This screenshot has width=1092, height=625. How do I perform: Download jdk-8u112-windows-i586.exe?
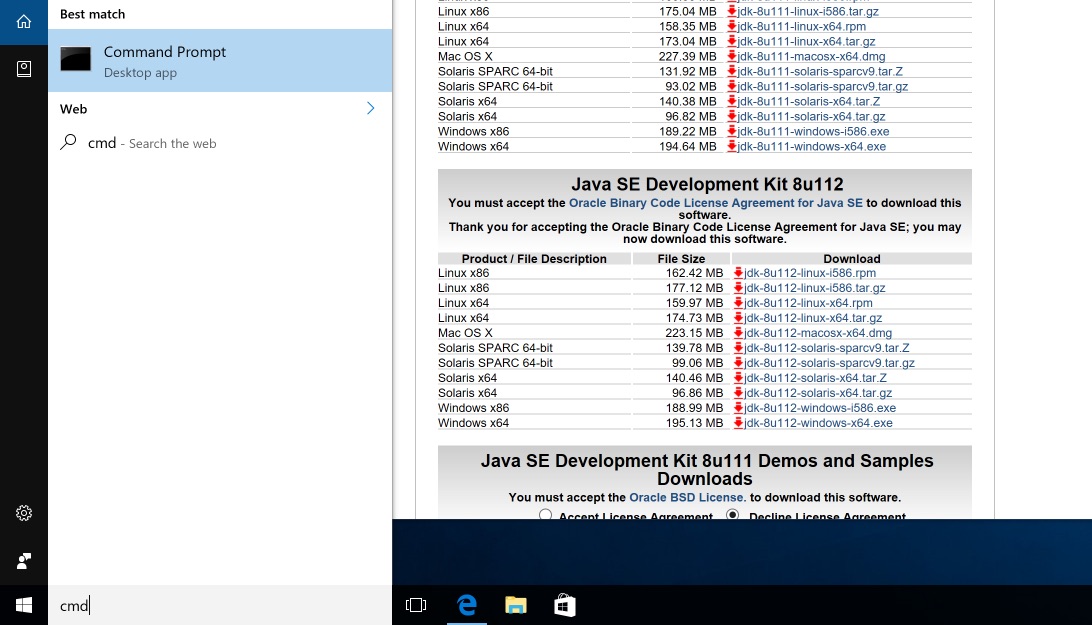pyautogui.click(x=820, y=408)
